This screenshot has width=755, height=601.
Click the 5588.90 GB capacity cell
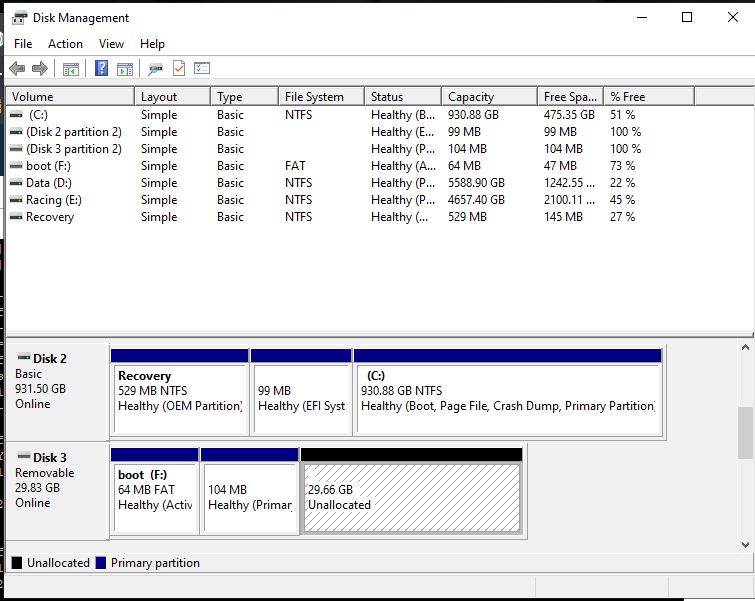coord(476,183)
